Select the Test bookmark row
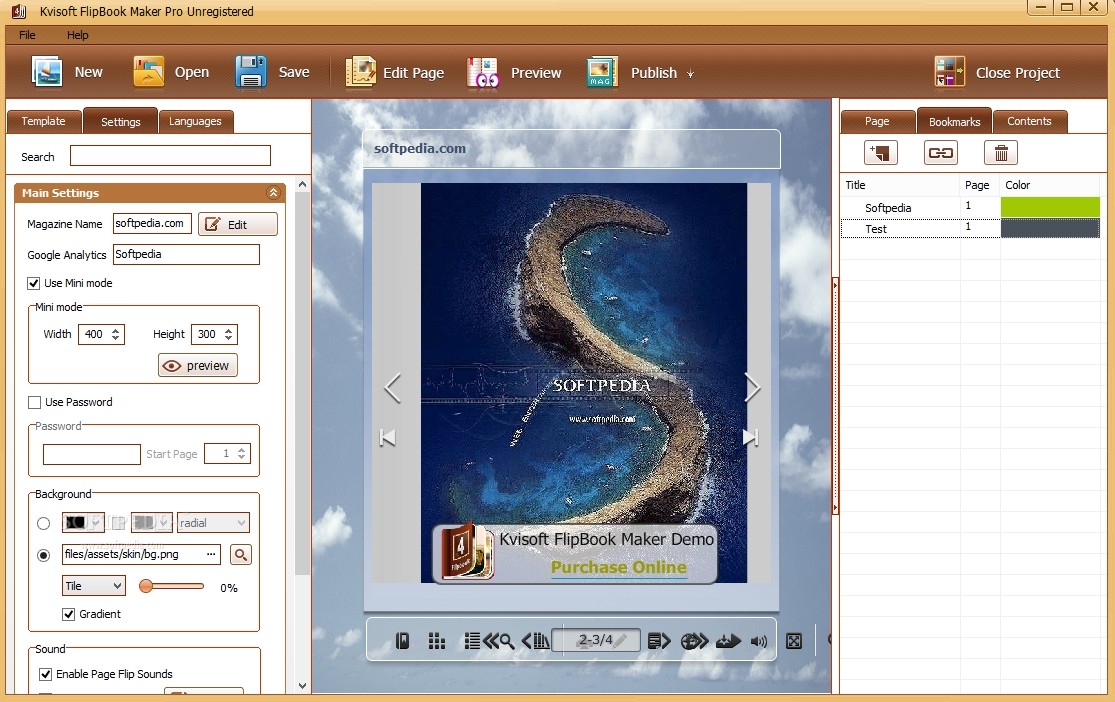The image size is (1115, 702). pos(971,228)
